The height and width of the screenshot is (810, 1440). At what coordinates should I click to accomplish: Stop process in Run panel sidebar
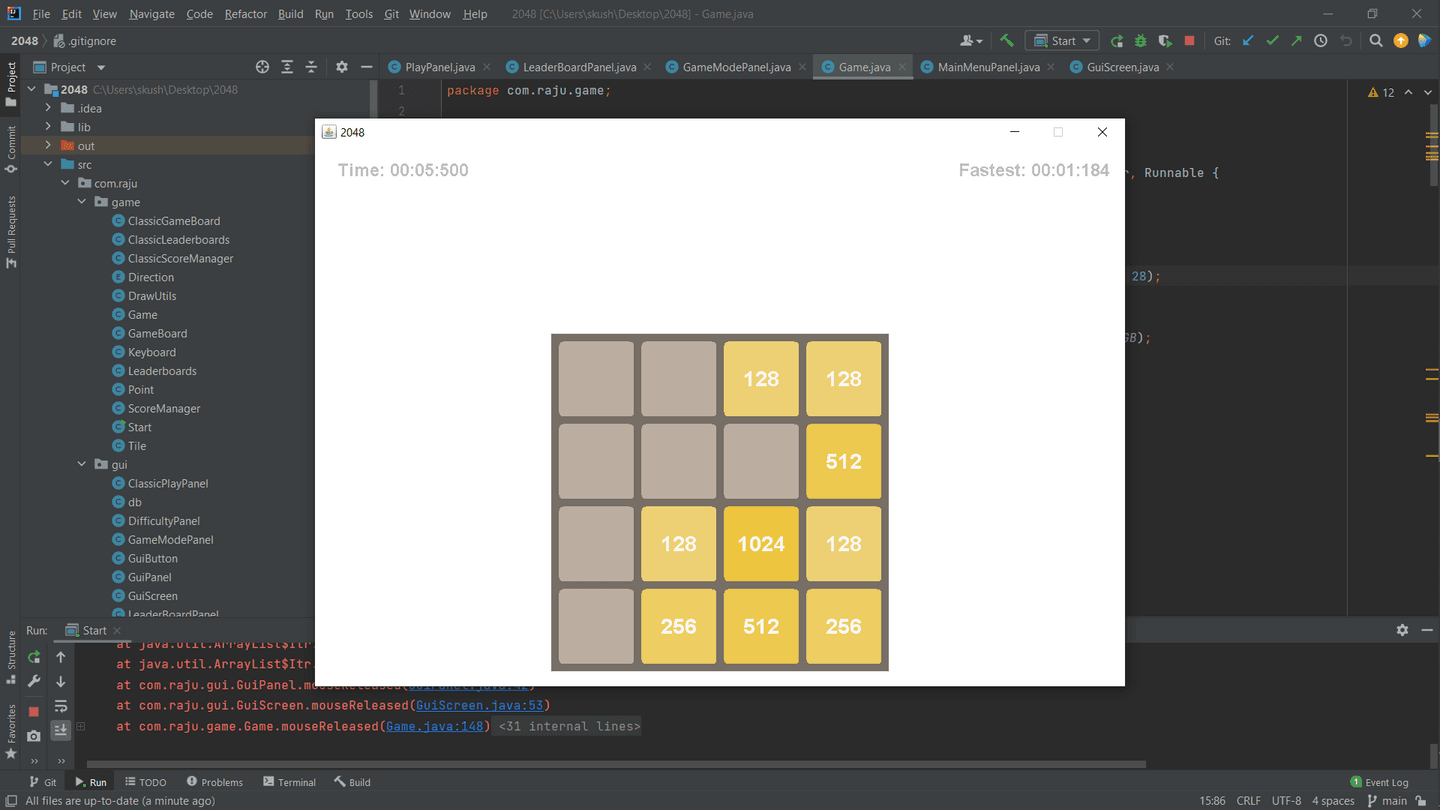pyautogui.click(x=34, y=711)
